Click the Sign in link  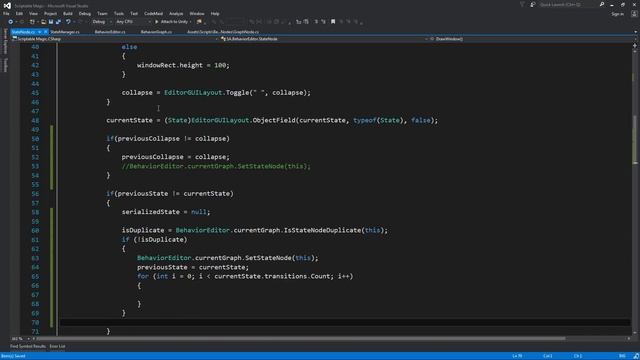tap(618, 14)
